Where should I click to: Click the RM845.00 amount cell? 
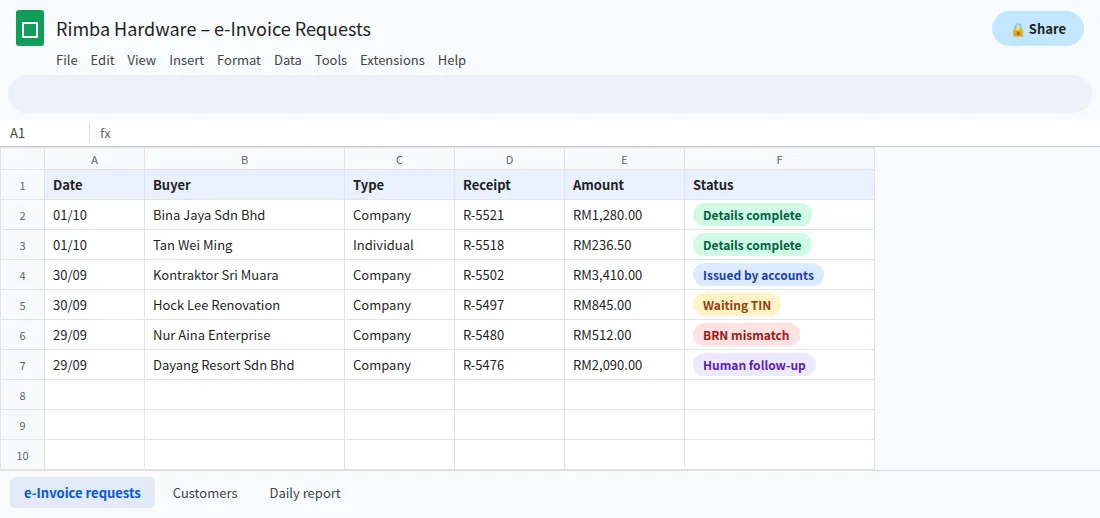(625, 305)
